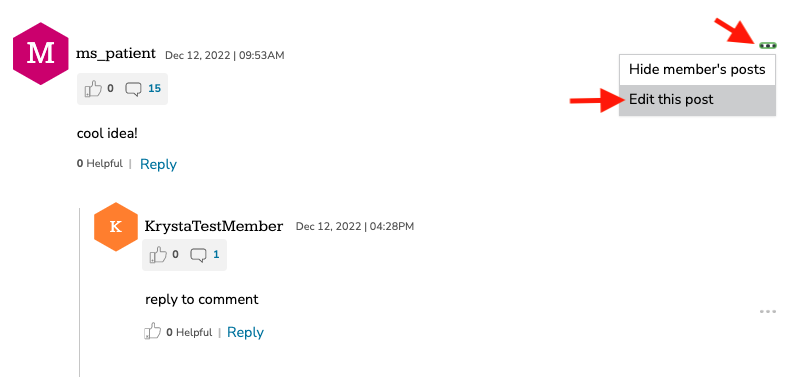The height and width of the screenshot is (387, 809).
Task: Click 'Dec 12, 2022 | 04:28PM' timestamp
Action: (x=354, y=227)
